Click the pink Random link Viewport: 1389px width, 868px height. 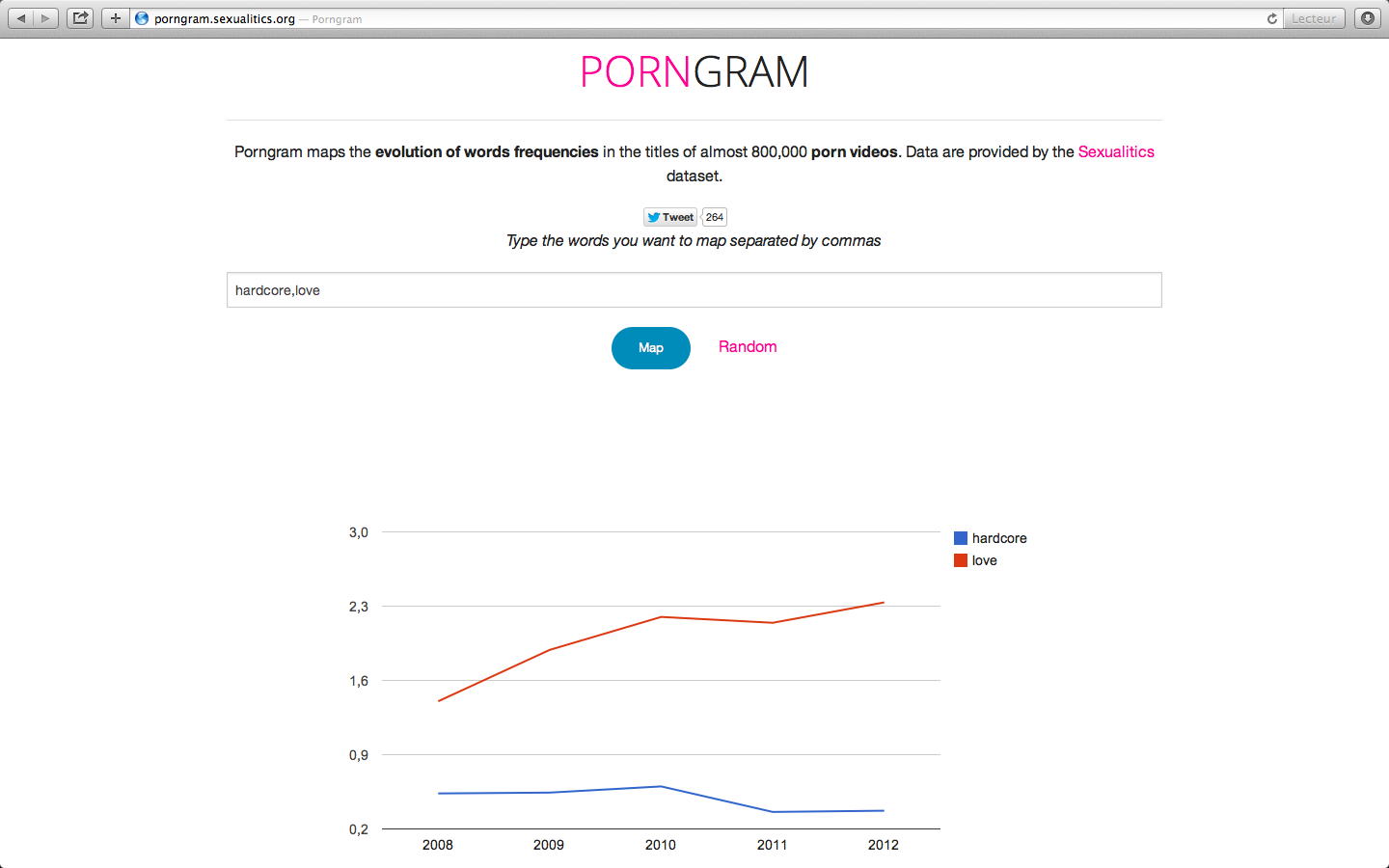(x=748, y=347)
